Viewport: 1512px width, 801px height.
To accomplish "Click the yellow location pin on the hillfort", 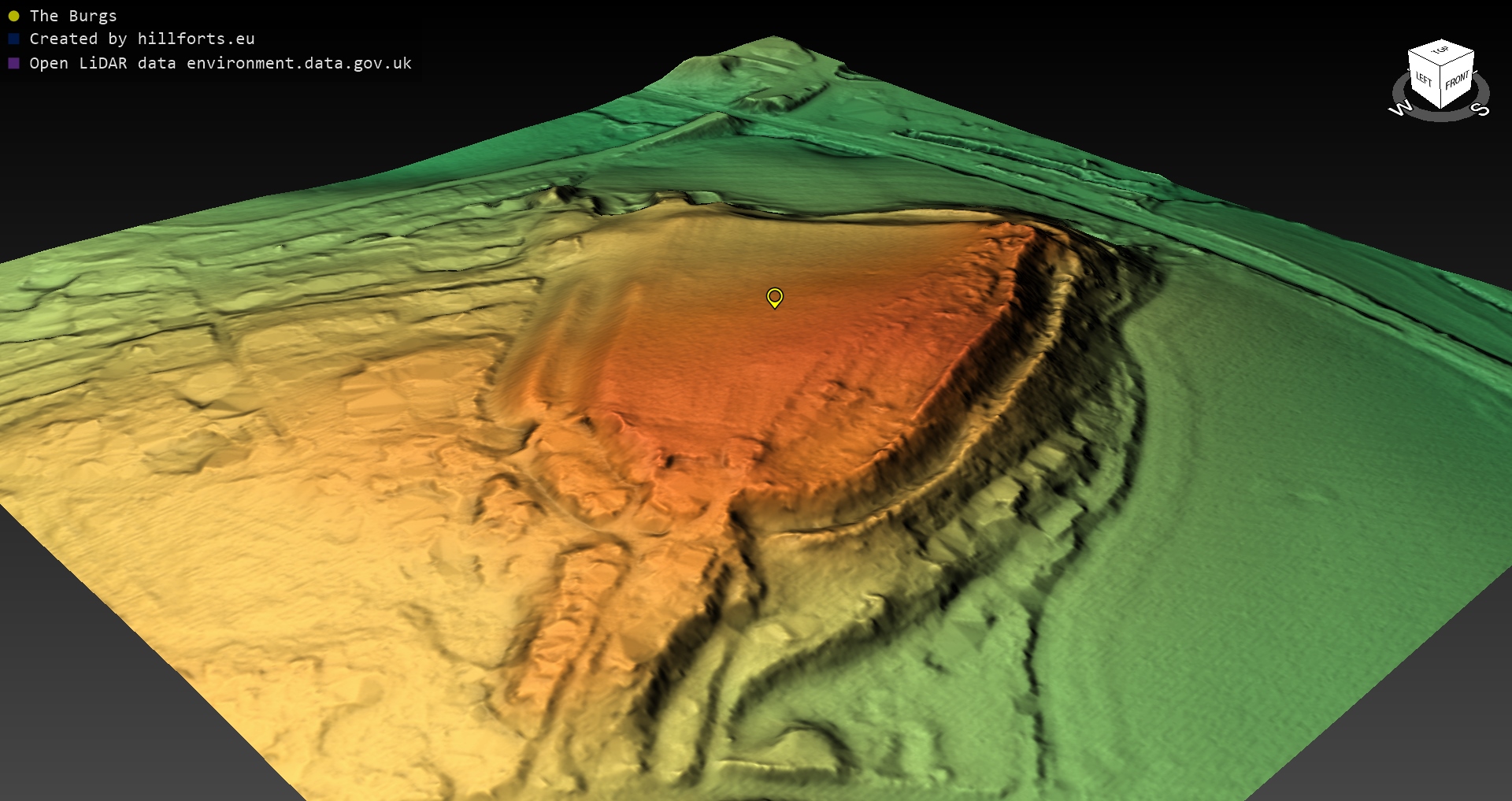I will (x=774, y=297).
